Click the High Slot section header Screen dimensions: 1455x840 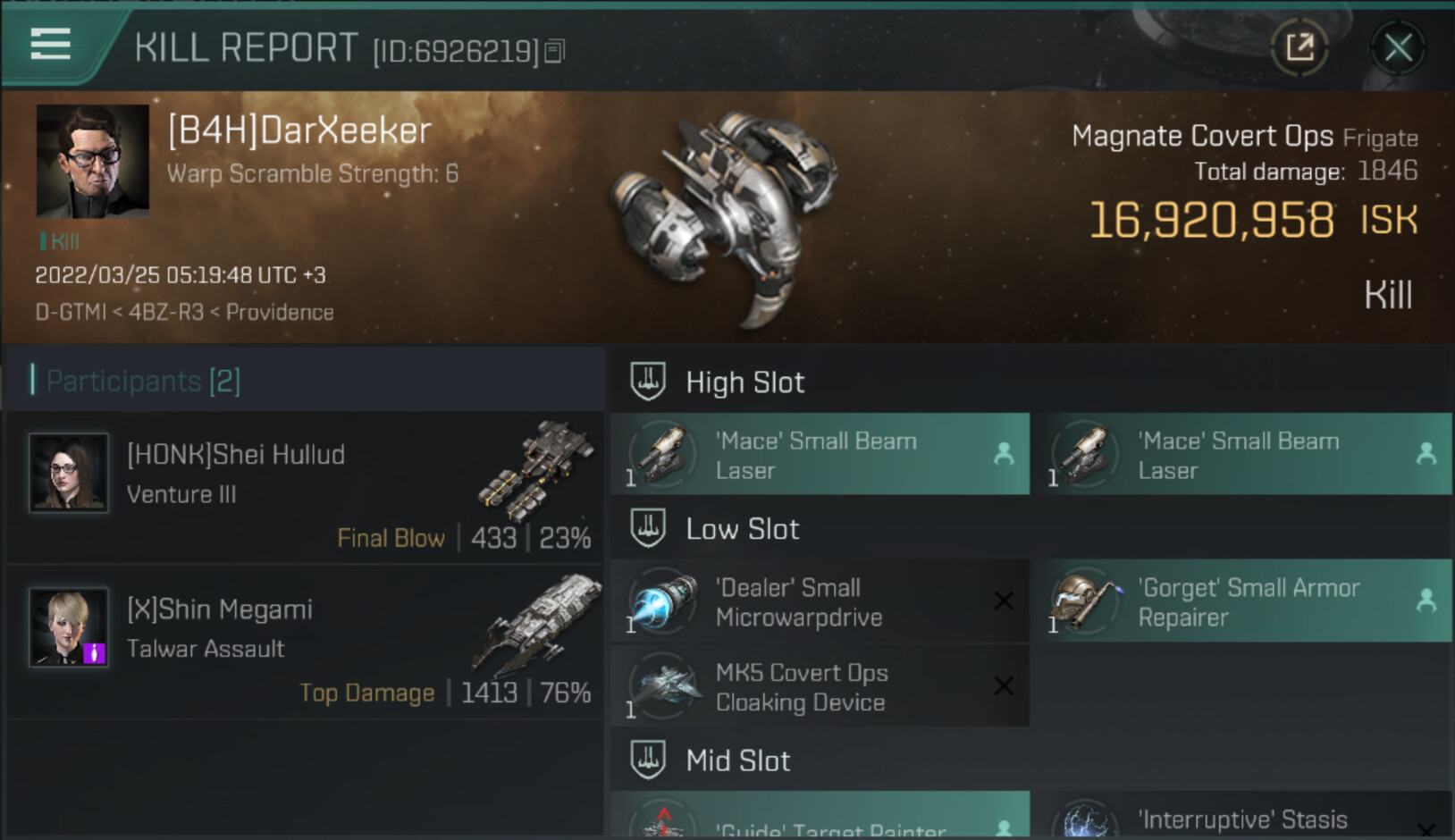(x=744, y=382)
